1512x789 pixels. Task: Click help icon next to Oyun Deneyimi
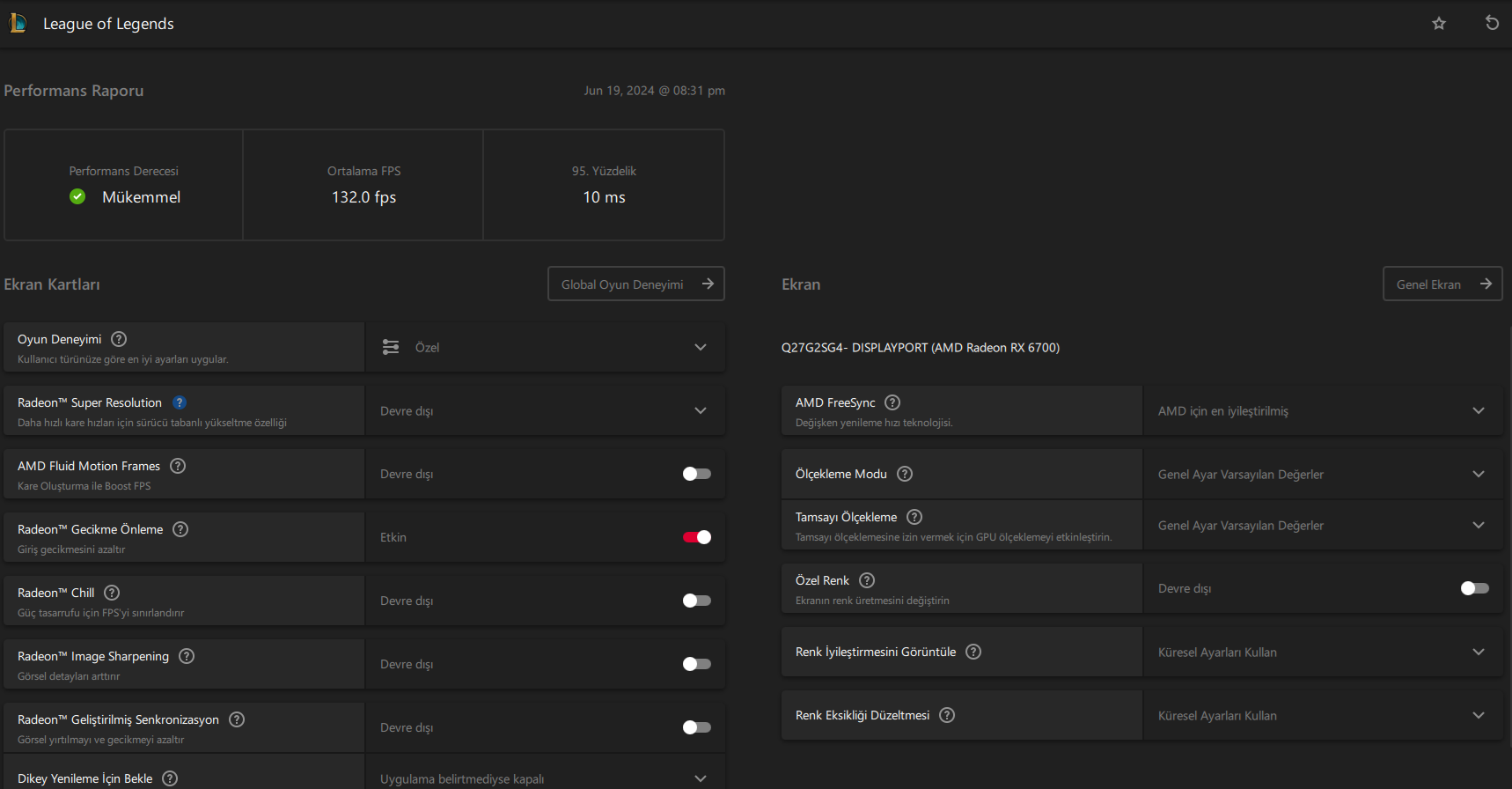click(x=119, y=339)
